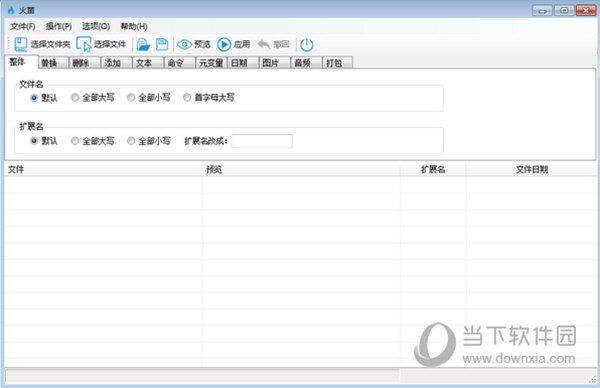Click the 选择文件 file selection button
600x388 pixels.
(x=101, y=44)
